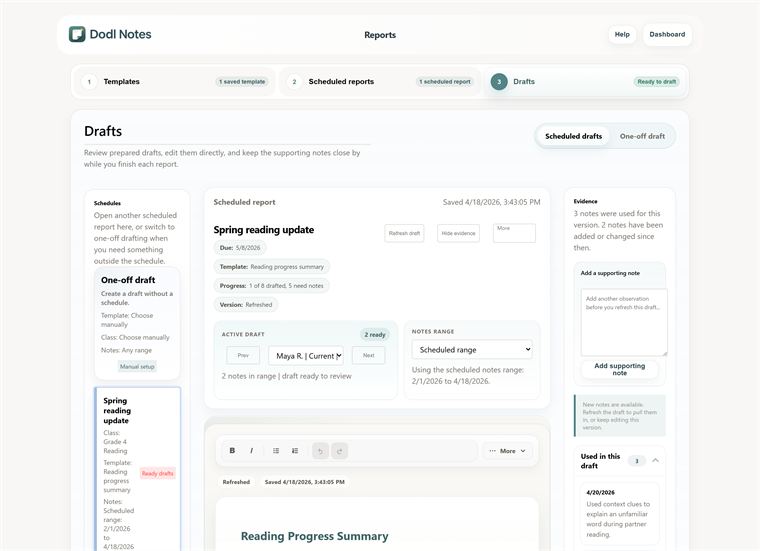
Task: Open the More menu beside Hide evidence
Action: click(x=514, y=233)
